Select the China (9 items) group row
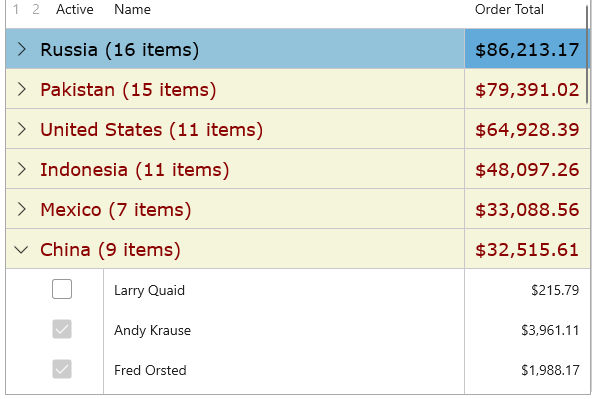 [298, 249]
